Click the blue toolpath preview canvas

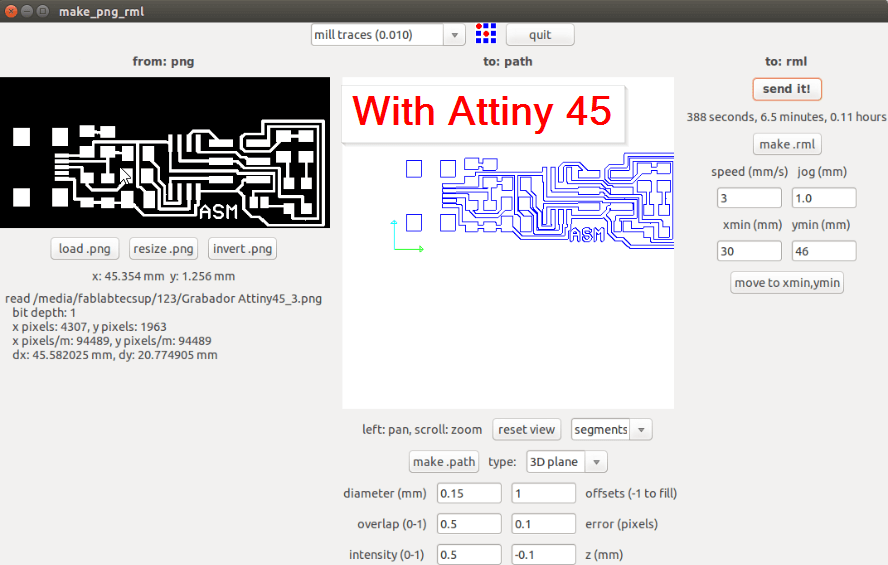coord(508,243)
